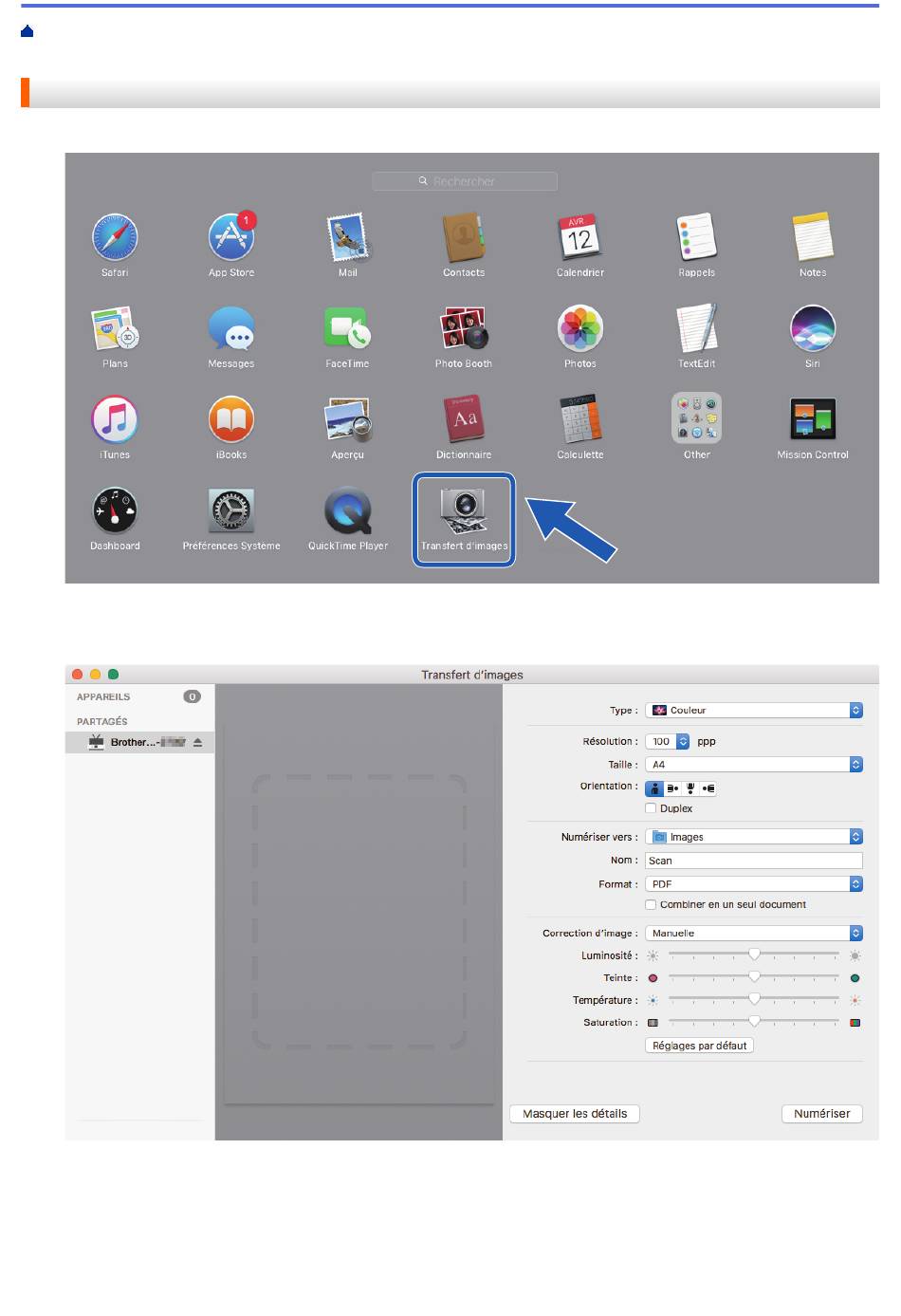The height and width of the screenshot is (1316, 901).
Task: Open the Mail app icon
Action: coord(348,237)
